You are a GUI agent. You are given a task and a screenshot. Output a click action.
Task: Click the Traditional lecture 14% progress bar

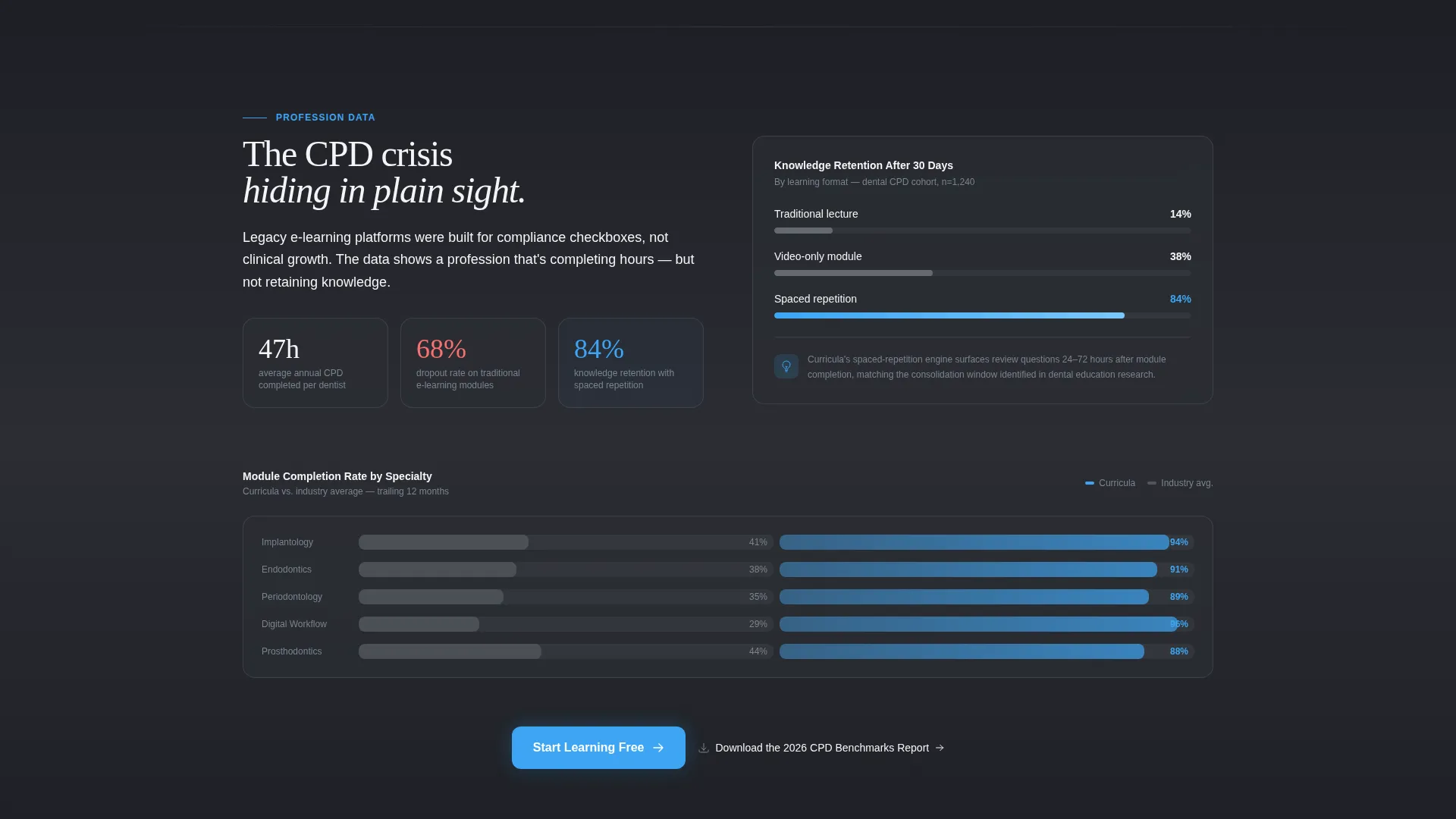point(983,231)
